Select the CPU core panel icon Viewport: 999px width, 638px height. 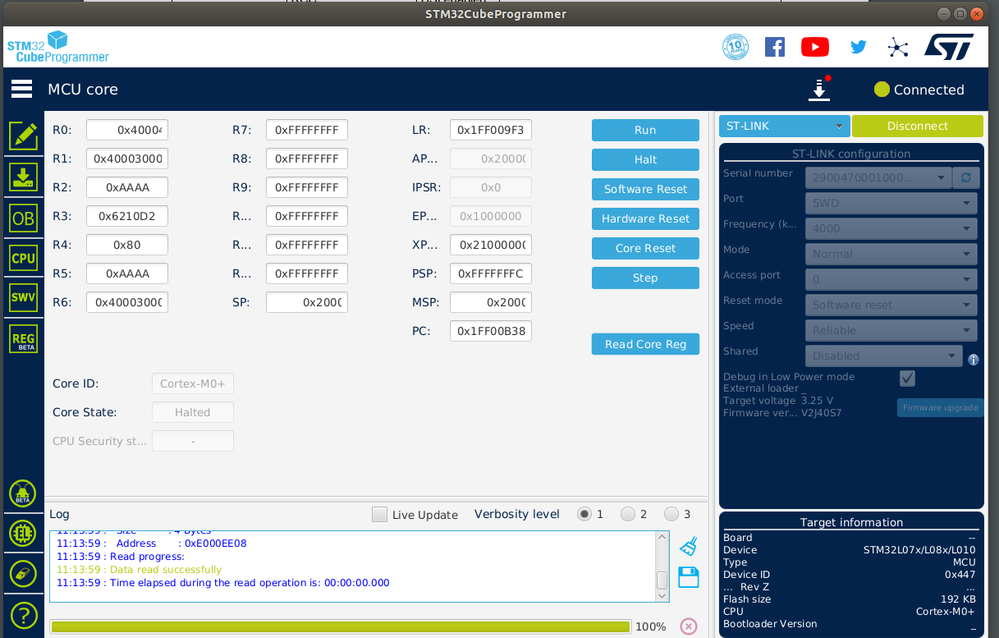[x=23, y=258]
